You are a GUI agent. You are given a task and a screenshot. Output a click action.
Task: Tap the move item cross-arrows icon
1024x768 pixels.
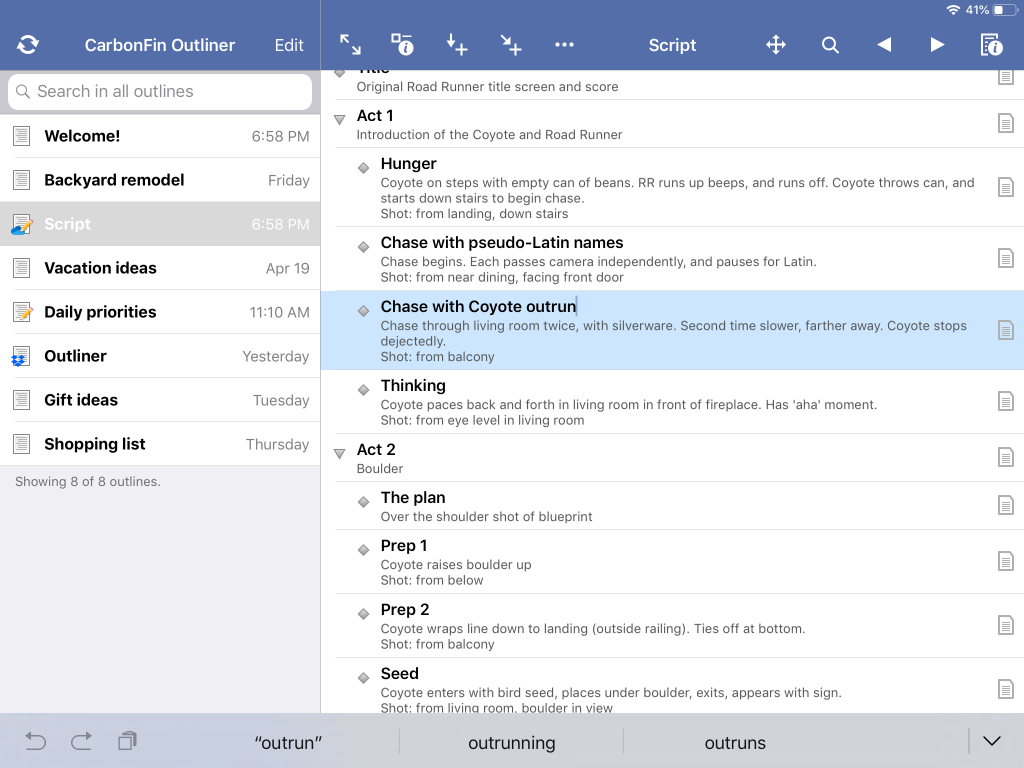click(776, 44)
